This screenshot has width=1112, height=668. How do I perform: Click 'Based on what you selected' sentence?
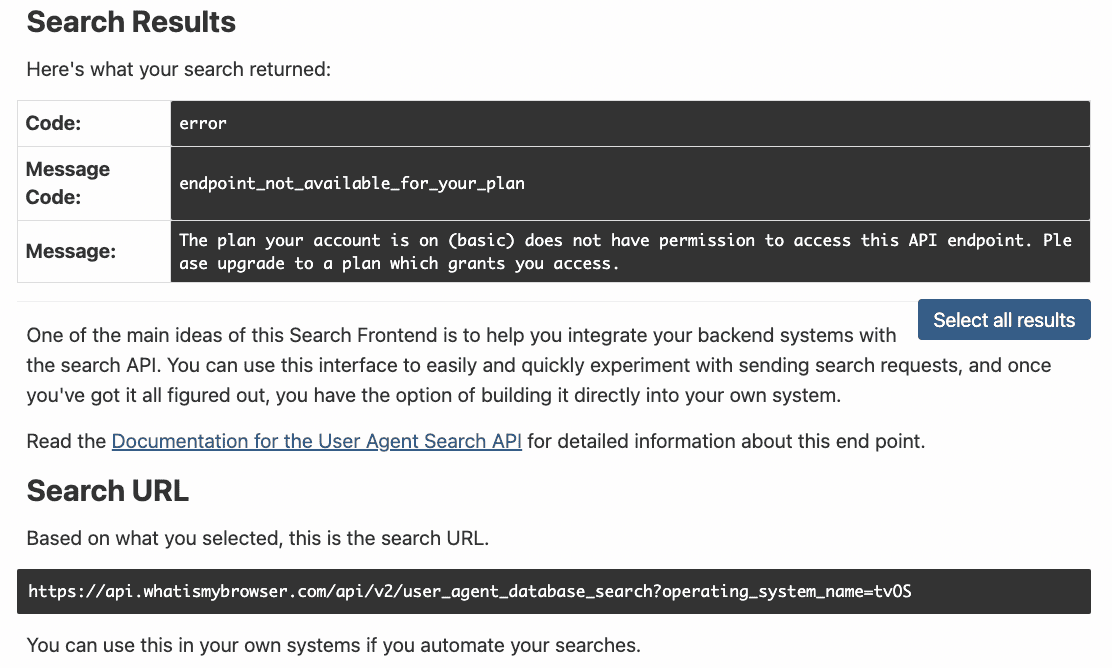pos(257,538)
